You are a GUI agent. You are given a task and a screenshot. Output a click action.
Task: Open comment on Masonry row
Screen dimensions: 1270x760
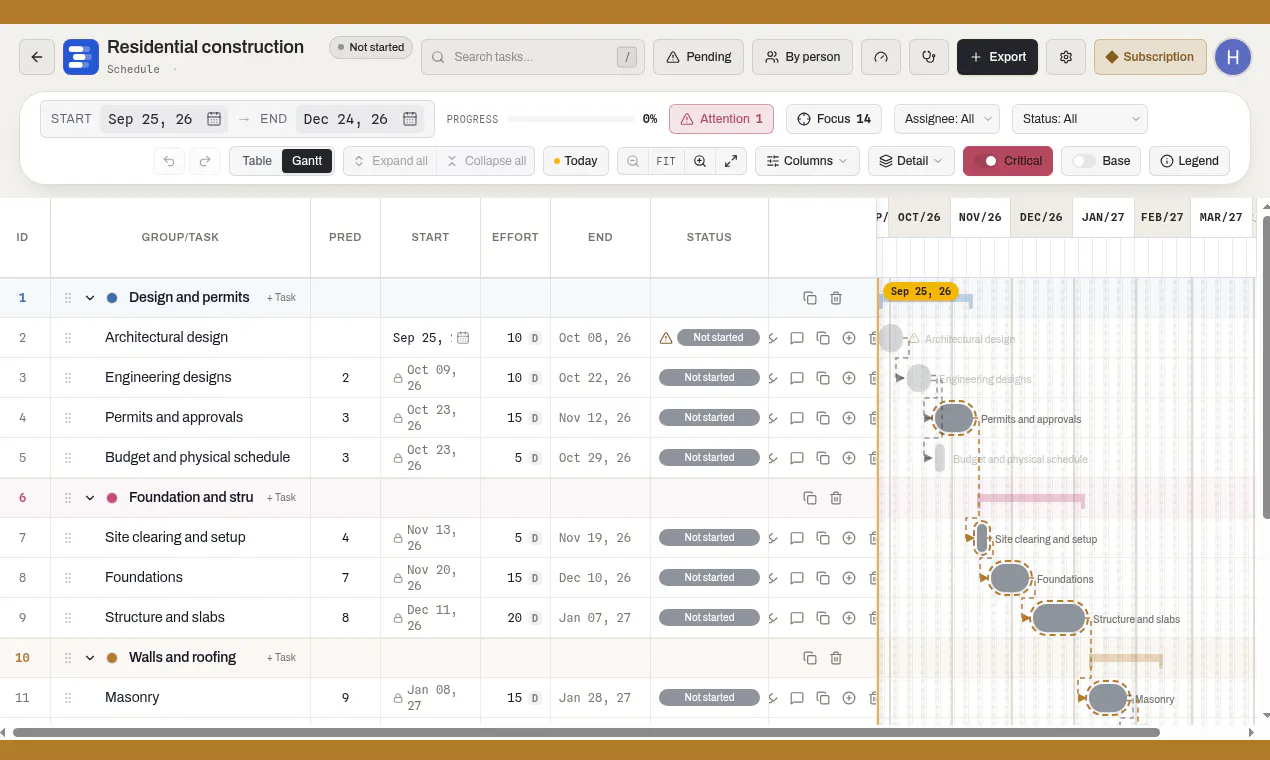click(797, 698)
